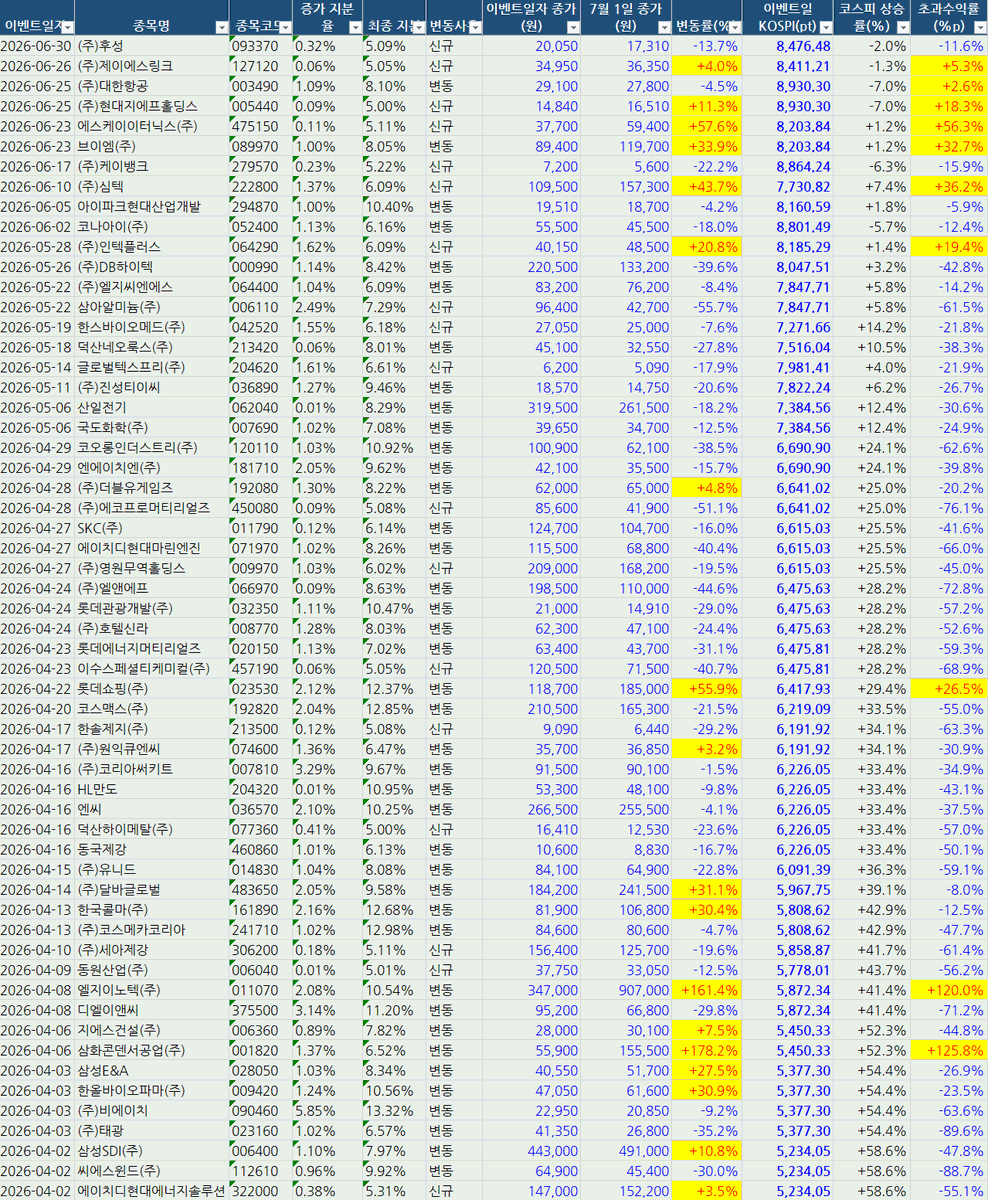This screenshot has width=988, height=1200.
Task: Open the 증가 지분율 filter dropdown
Action: click(354, 28)
